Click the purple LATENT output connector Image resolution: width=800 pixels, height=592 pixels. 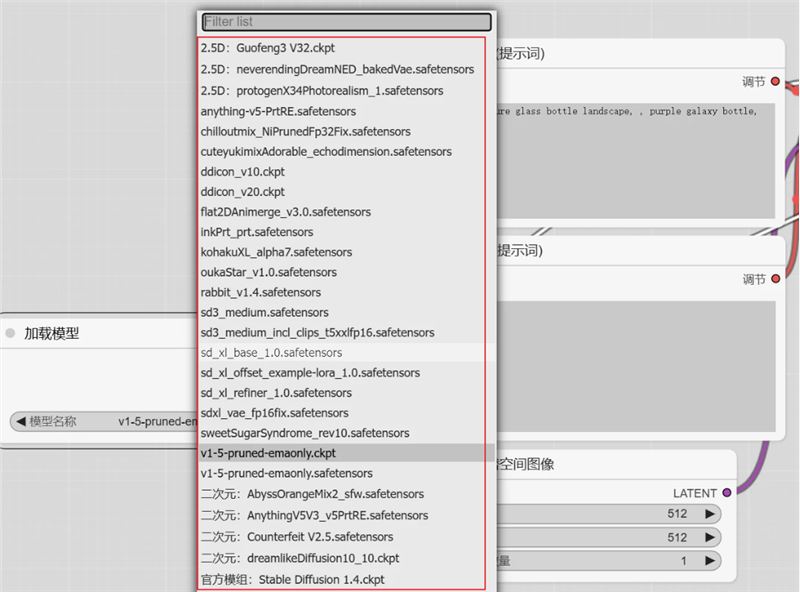coord(727,492)
